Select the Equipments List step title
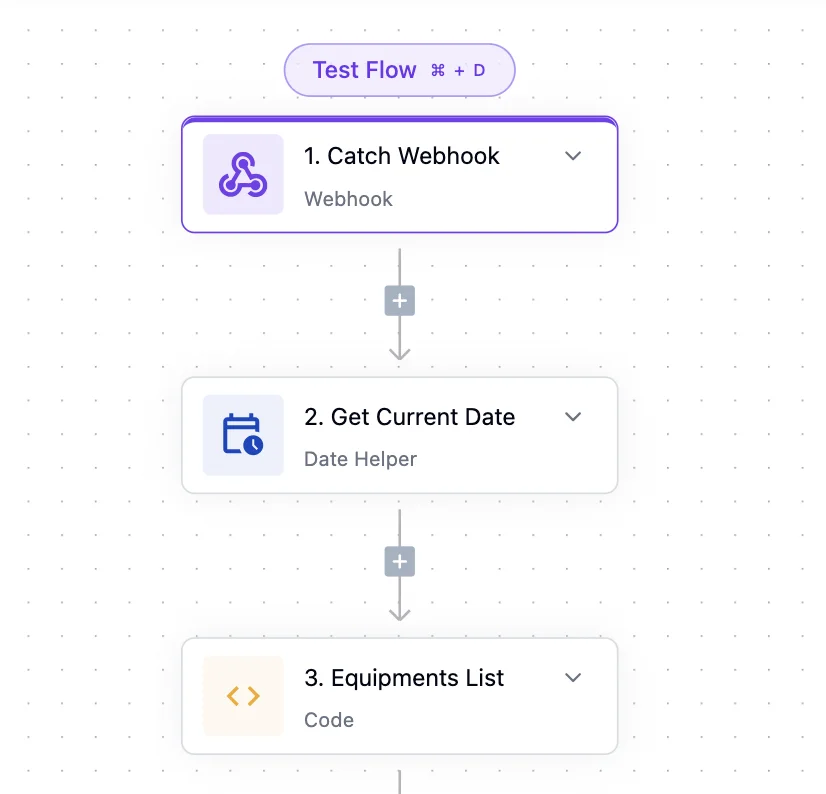Viewport: 826px width, 794px height. tap(404, 678)
